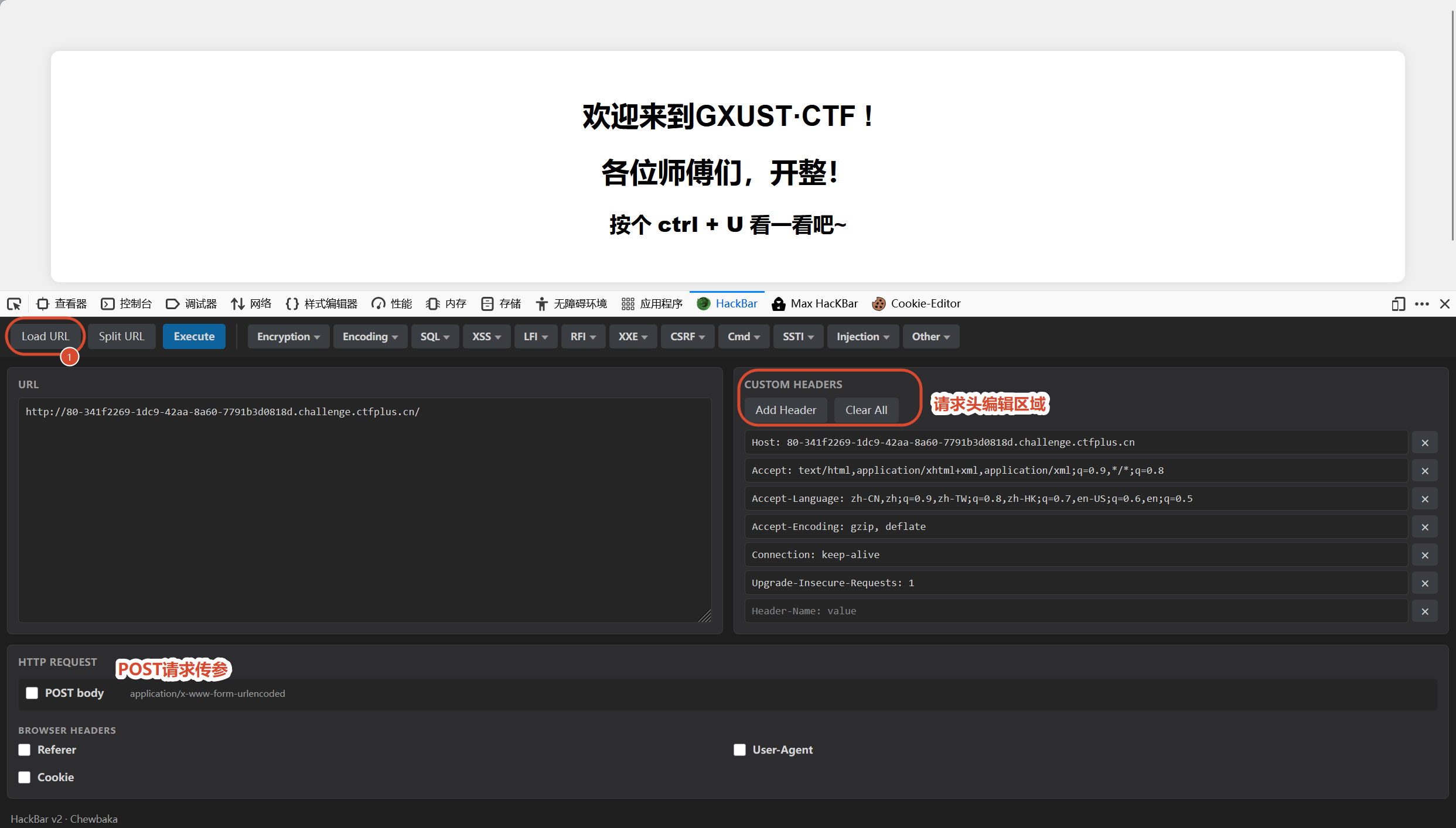Open the CSRF dropdown menu
This screenshot has width=1456, height=828.
click(687, 337)
